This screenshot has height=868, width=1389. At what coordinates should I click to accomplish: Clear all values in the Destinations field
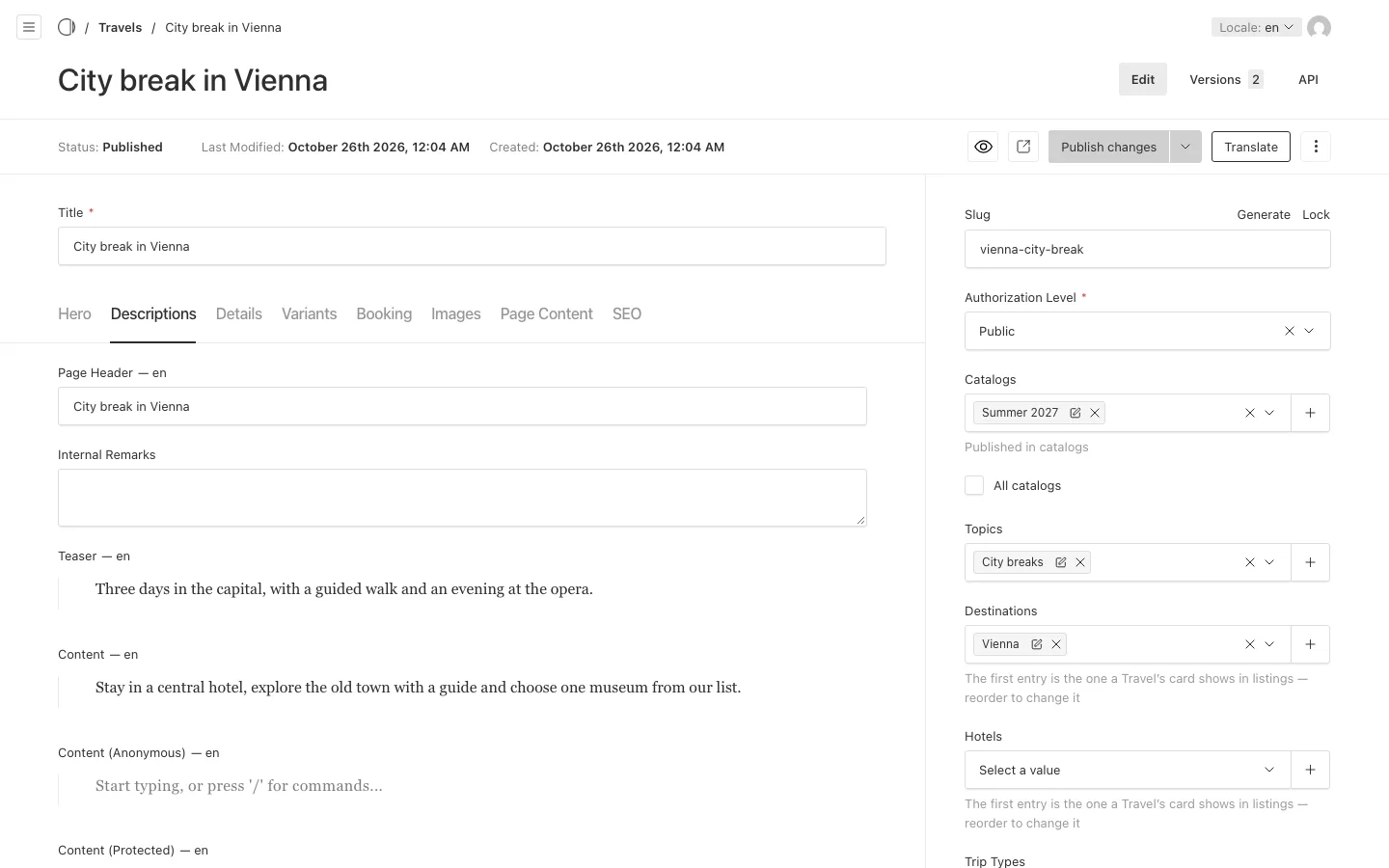pyautogui.click(x=1250, y=644)
